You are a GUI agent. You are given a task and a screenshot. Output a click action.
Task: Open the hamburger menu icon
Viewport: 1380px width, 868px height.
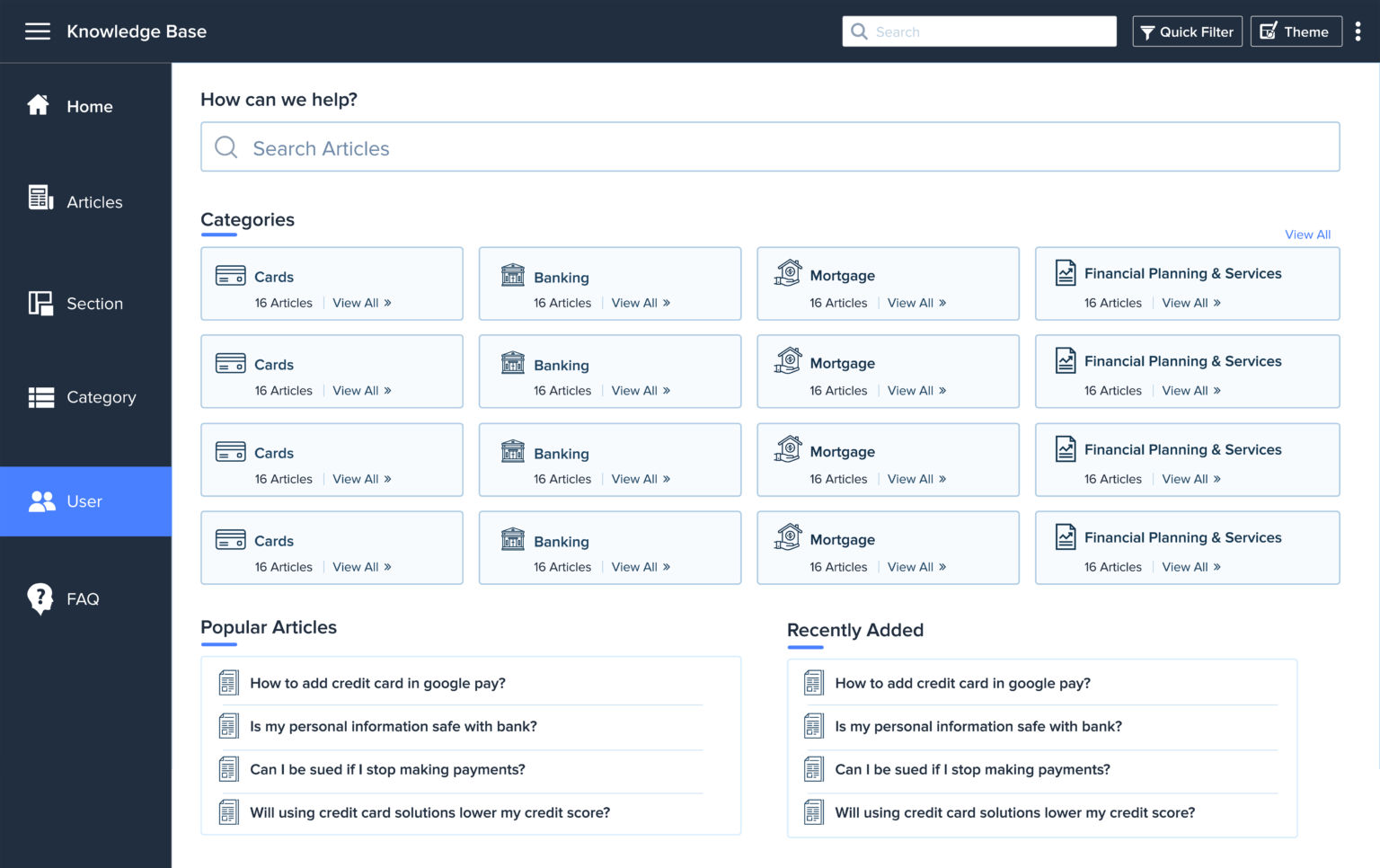click(x=37, y=31)
